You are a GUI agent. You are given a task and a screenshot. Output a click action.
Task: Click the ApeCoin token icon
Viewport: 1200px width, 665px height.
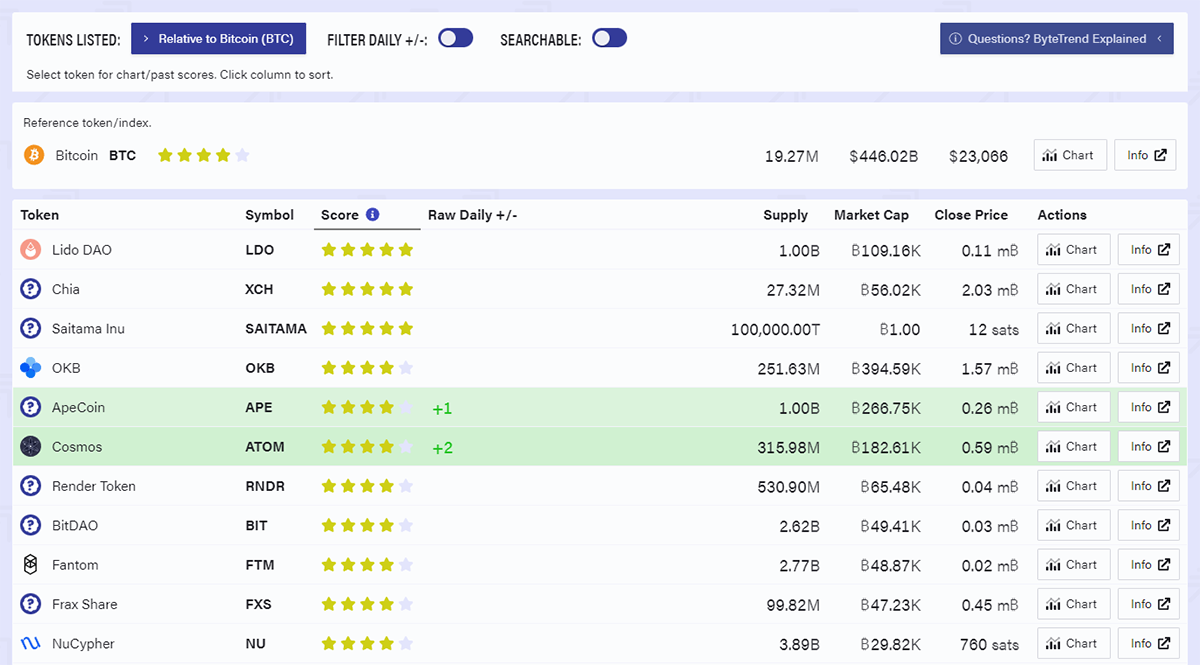[30, 407]
